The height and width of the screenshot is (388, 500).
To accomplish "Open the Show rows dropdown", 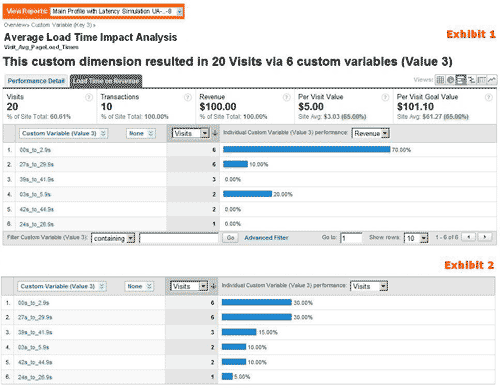I will click(x=416, y=238).
